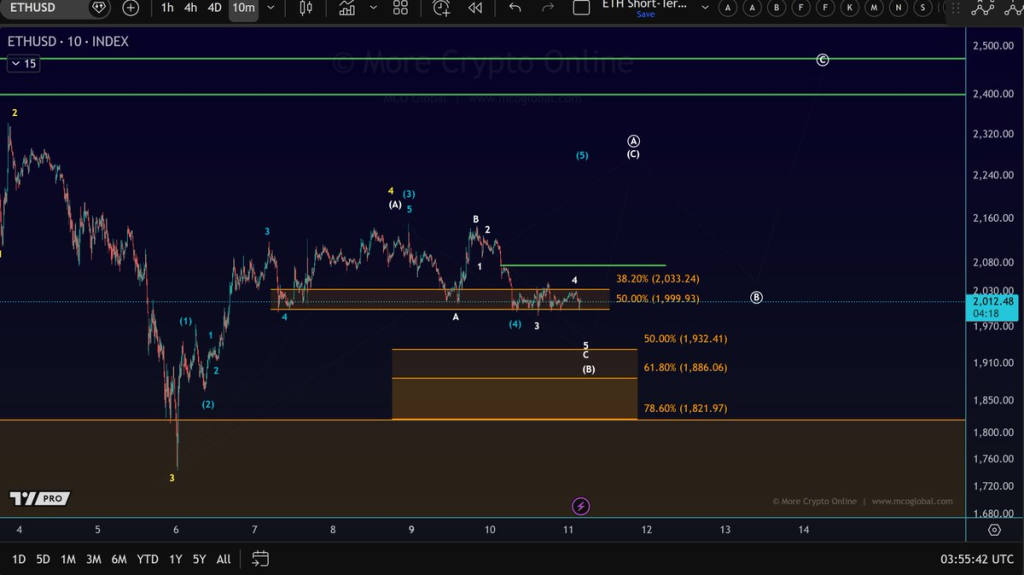Expand the indicator templates dropdown arrow
This screenshot has width=1024, height=575.
point(373,8)
